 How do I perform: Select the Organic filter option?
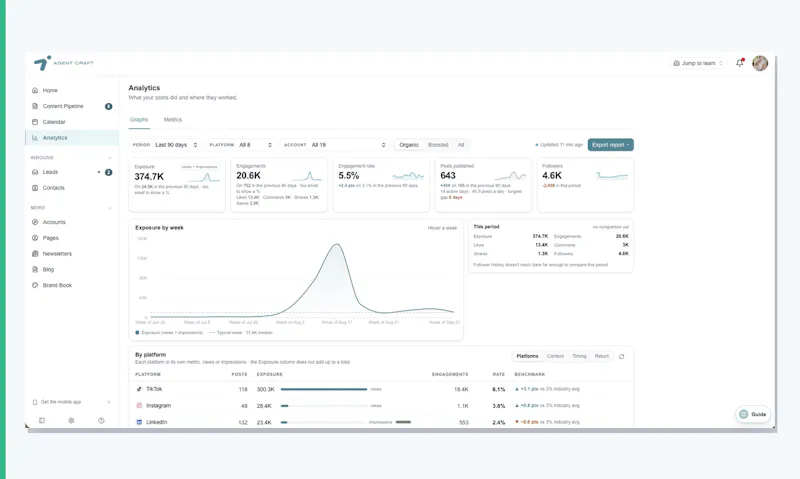[409, 145]
